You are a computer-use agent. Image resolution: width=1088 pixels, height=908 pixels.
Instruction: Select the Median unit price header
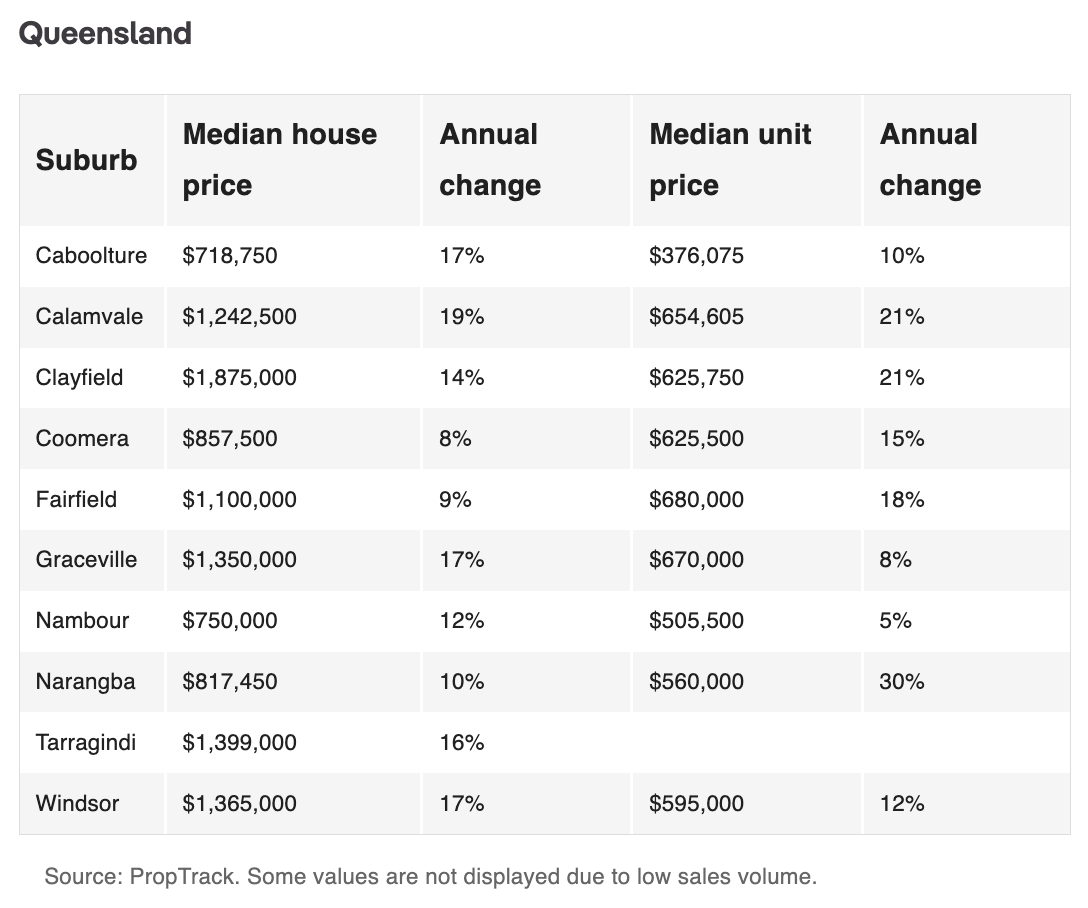tap(730, 160)
